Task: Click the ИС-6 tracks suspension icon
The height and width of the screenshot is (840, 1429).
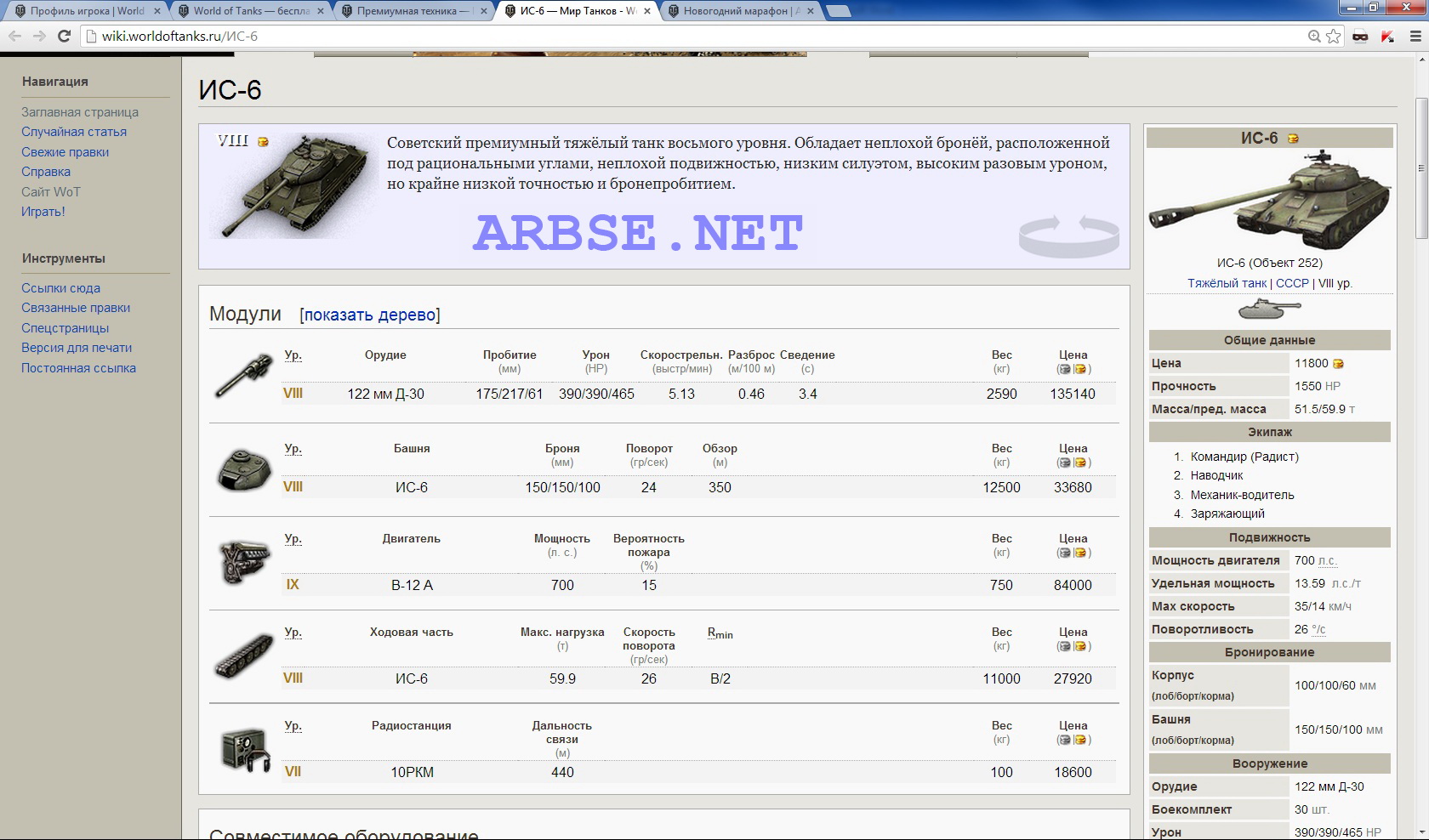Action: [x=244, y=656]
